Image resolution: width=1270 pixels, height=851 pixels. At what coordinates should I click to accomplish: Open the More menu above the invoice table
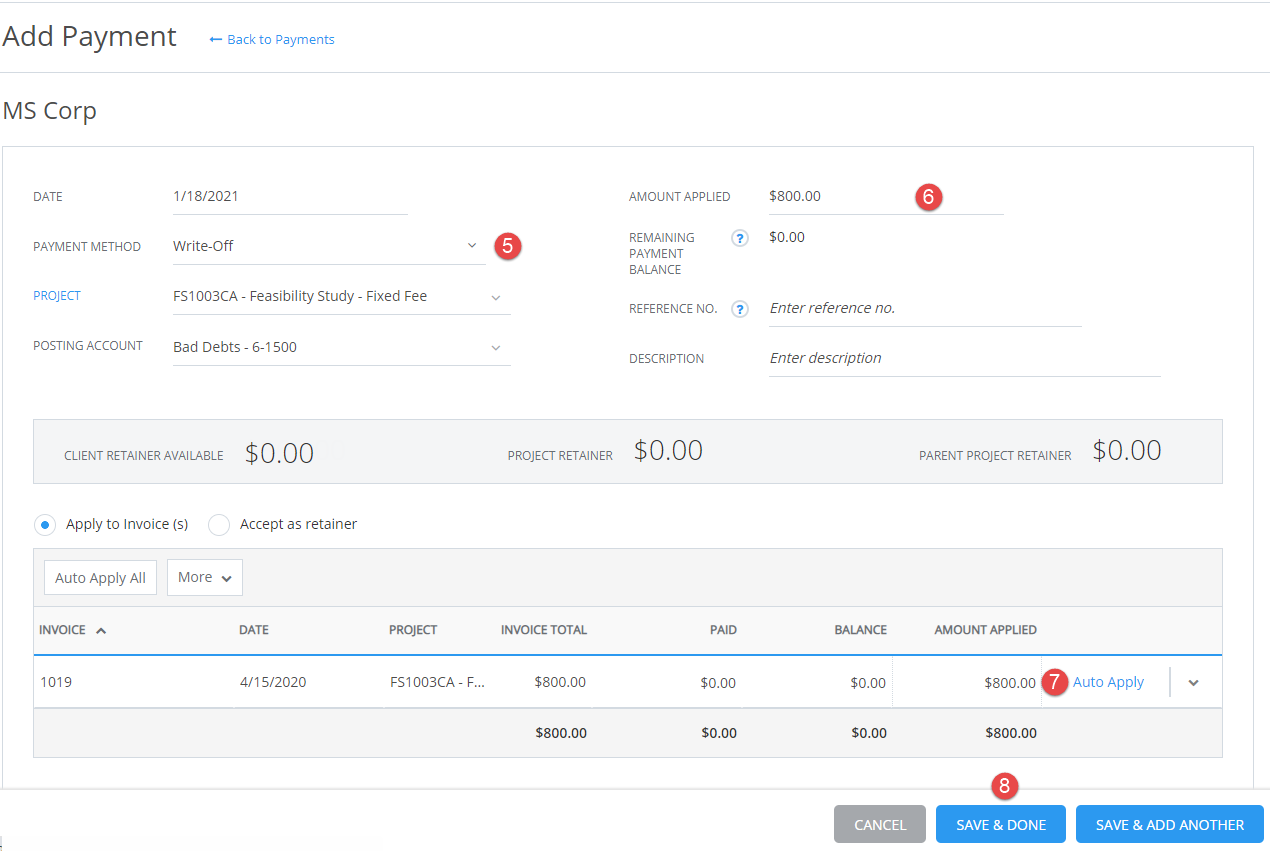click(204, 577)
